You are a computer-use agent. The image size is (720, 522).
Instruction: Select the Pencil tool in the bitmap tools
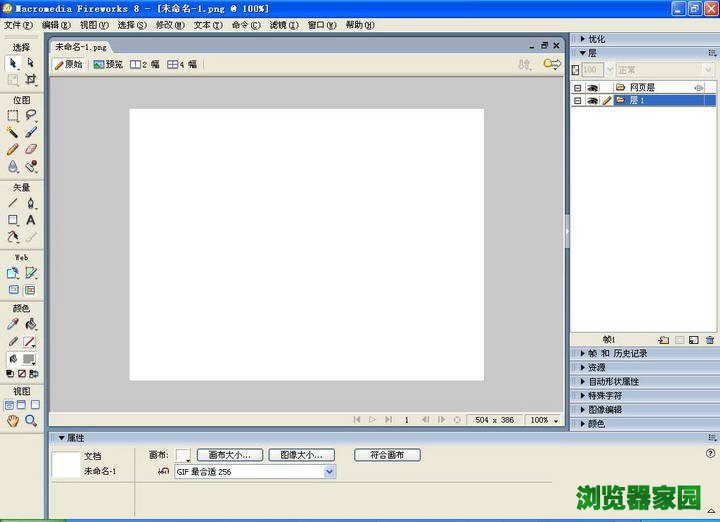click(13, 149)
